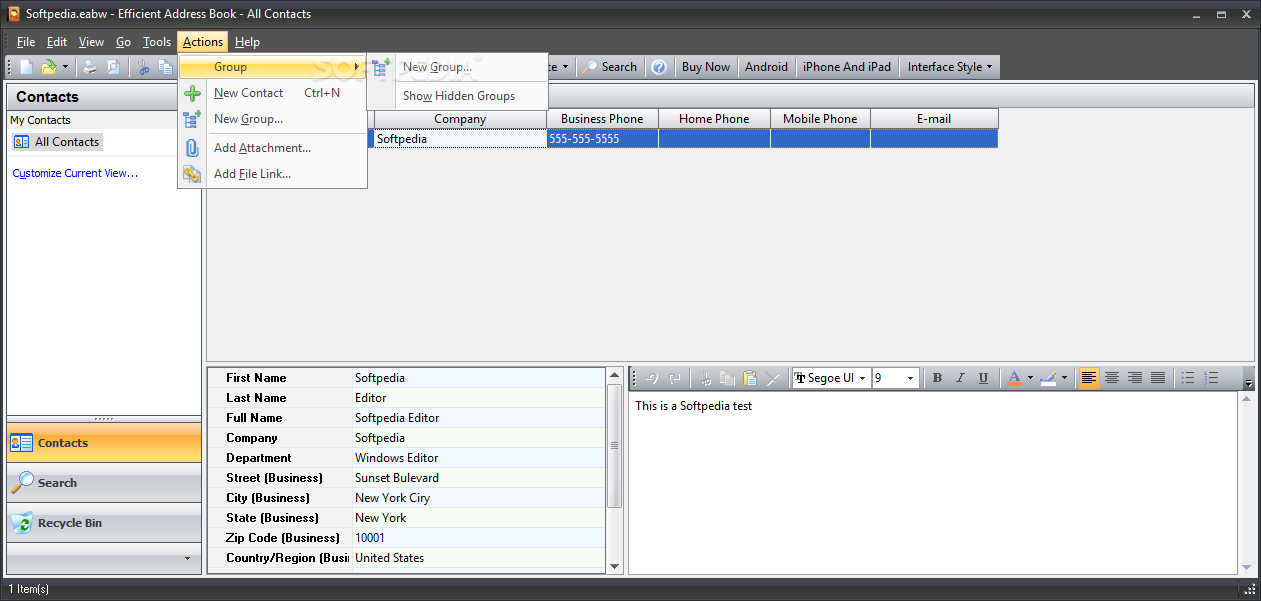Choose New Contact from Actions menu
Image resolution: width=1261 pixels, height=601 pixels.
click(273, 93)
